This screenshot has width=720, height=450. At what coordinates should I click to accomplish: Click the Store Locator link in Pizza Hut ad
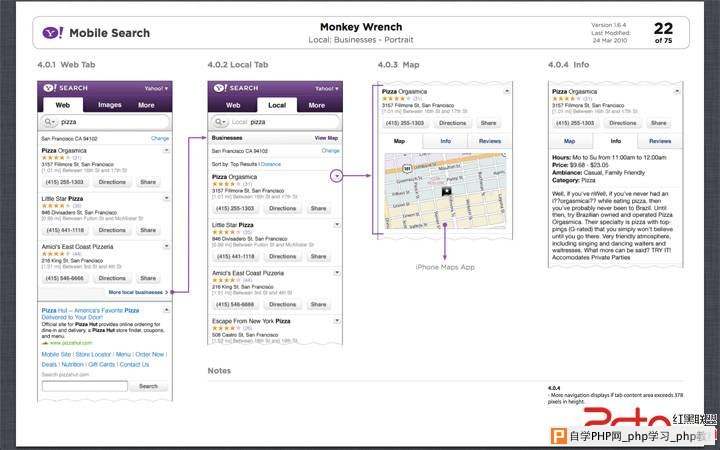click(x=93, y=354)
